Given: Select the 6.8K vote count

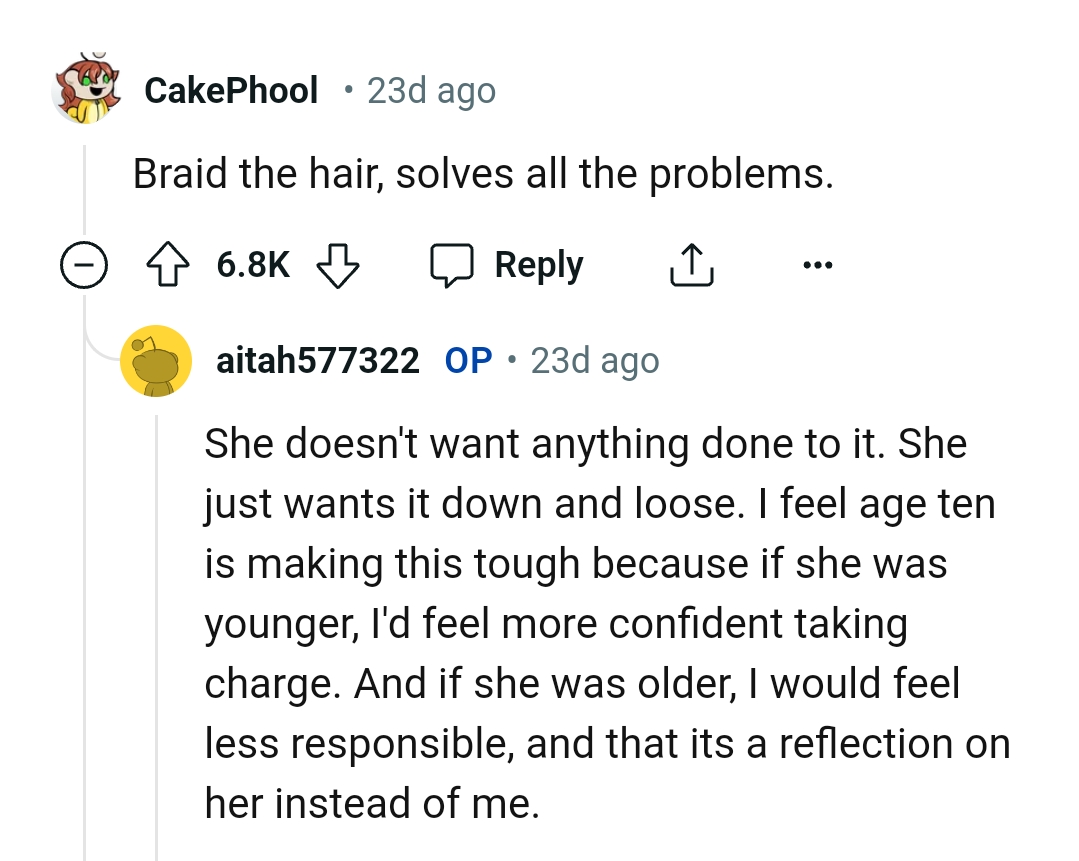Looking at the screenshot, I should 252,264.
